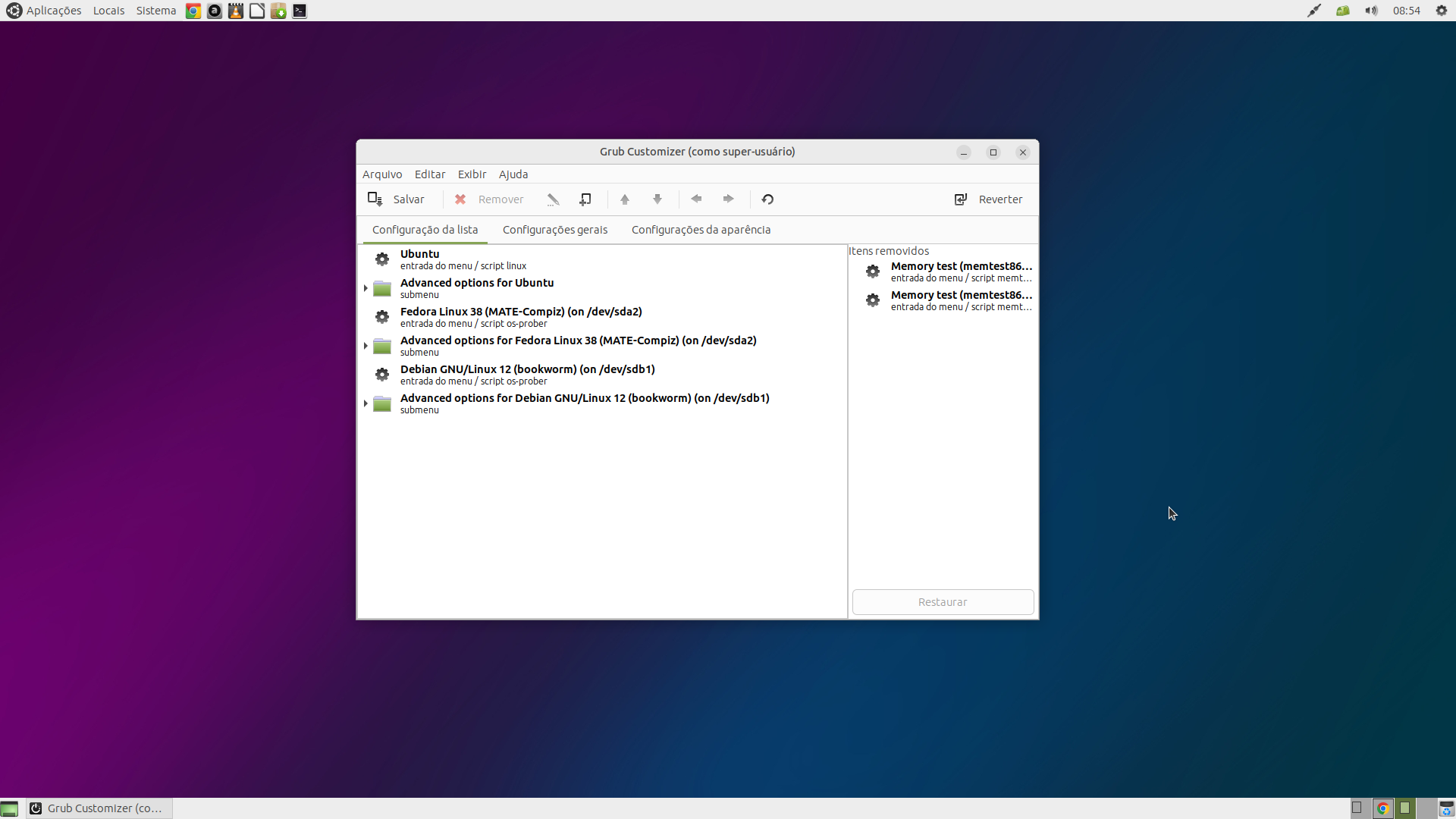Minimize the Grub Customizer window
Image resolution: width=1456 pixels, height=819 pixels.
964,152
